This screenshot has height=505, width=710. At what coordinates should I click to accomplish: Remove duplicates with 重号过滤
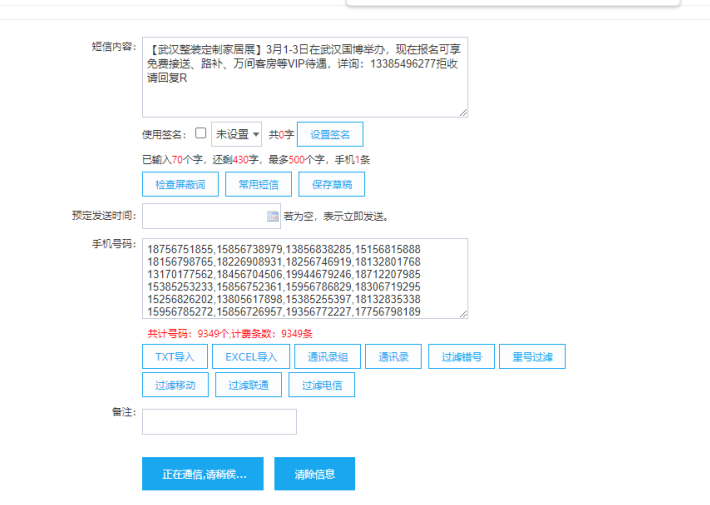531,357
